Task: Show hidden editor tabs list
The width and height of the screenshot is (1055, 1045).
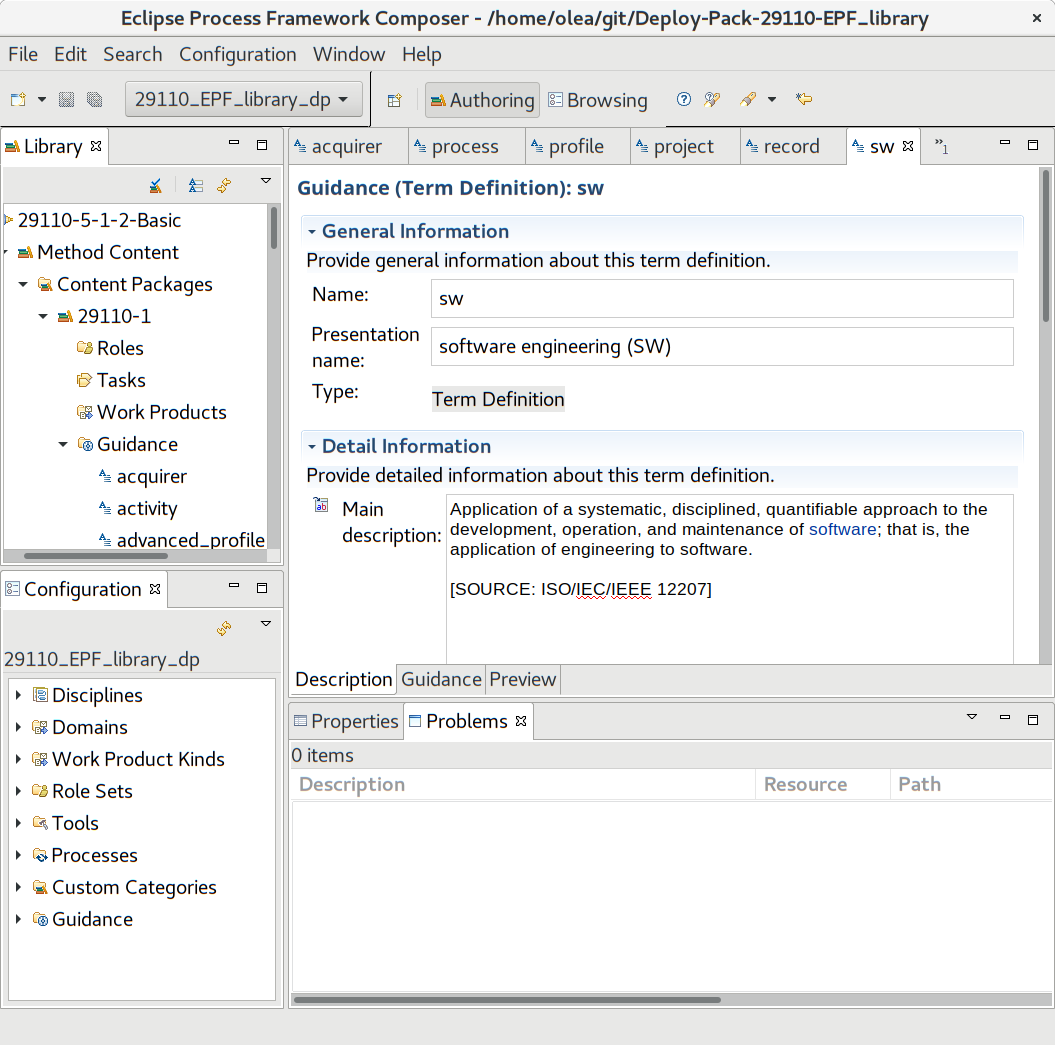Action: [x=941, y=146]
